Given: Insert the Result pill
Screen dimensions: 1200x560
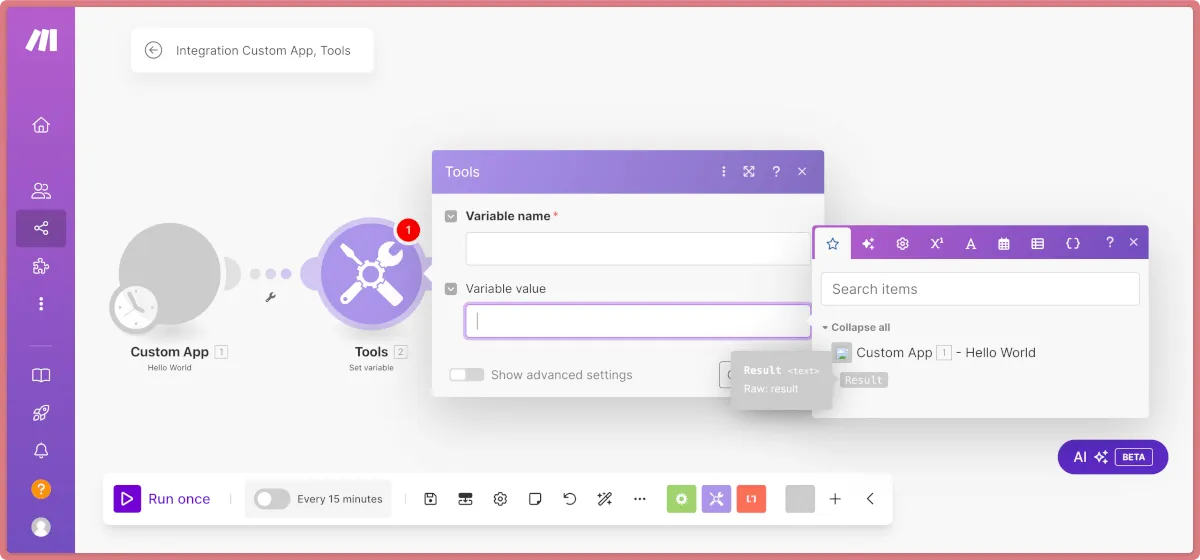Looking at the screenshot, I should 864,380.
